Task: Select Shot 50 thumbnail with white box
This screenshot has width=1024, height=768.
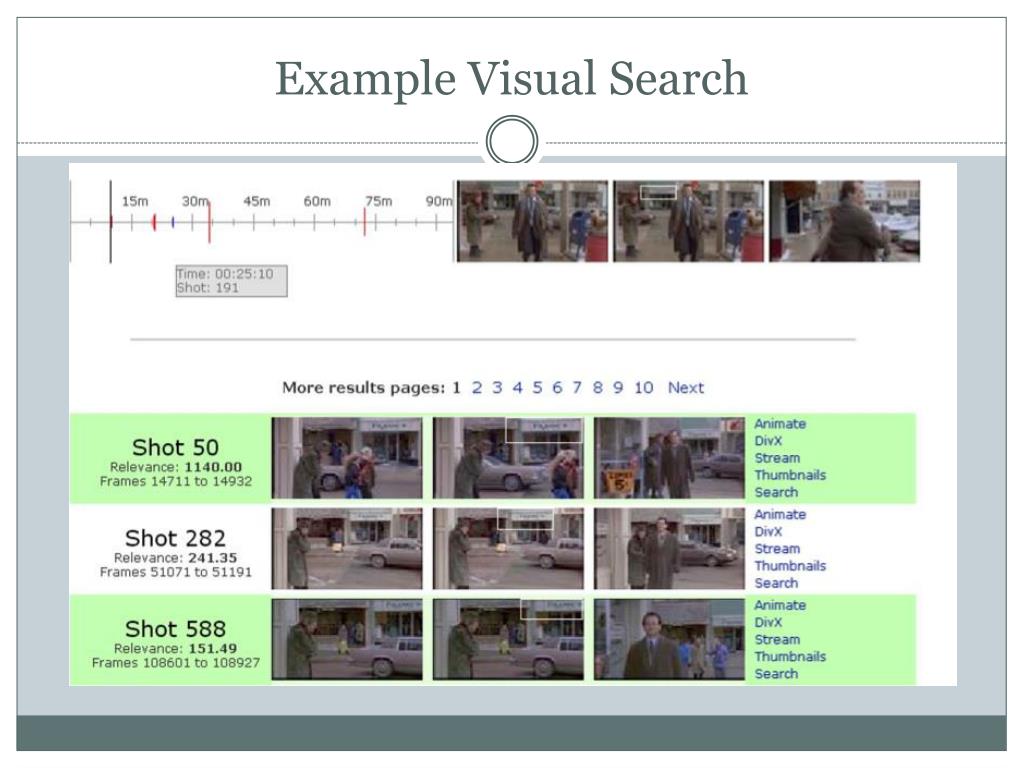Action: (x=508, y=458)
